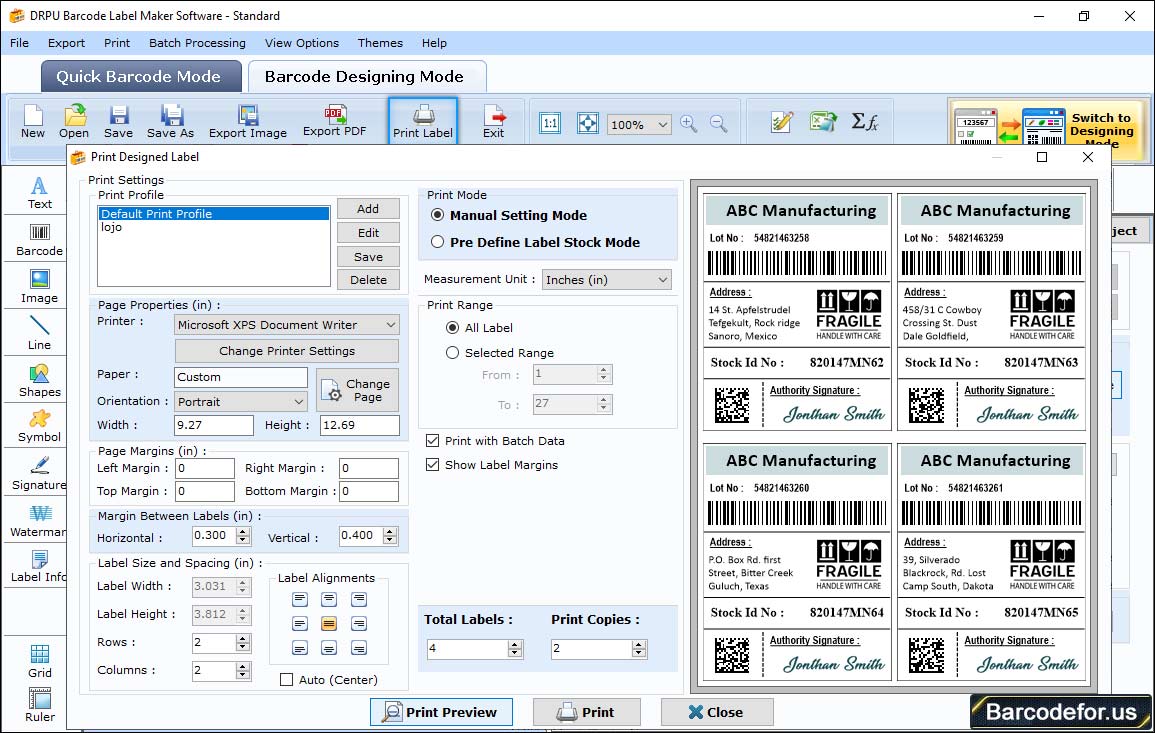Select the Shapes tool in sidebar

pos(40,381)
